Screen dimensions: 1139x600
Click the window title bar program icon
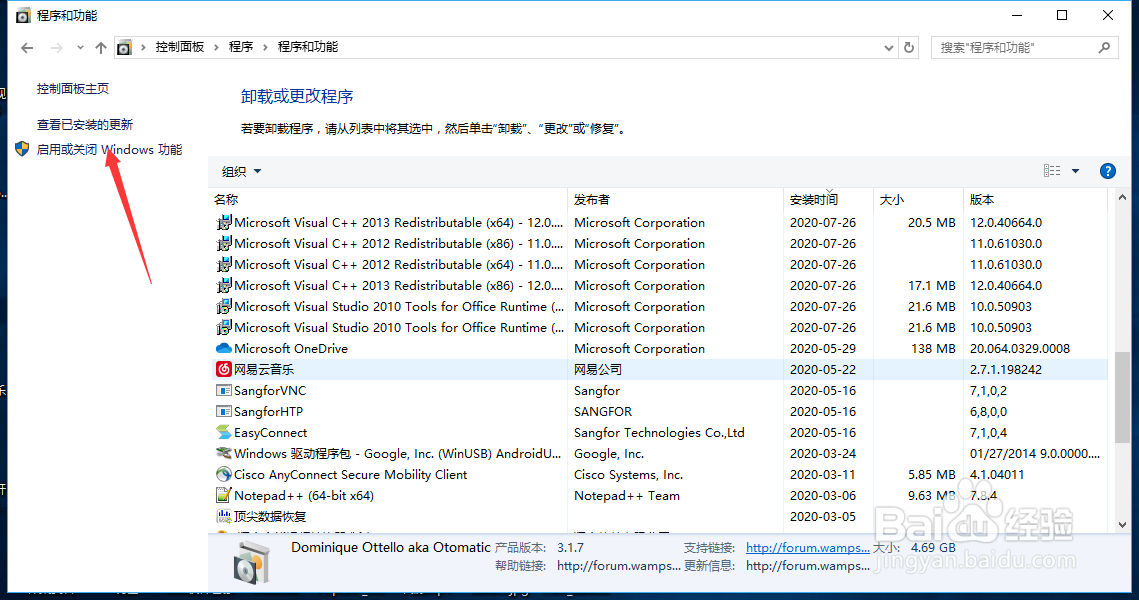(x=23, y=15)
